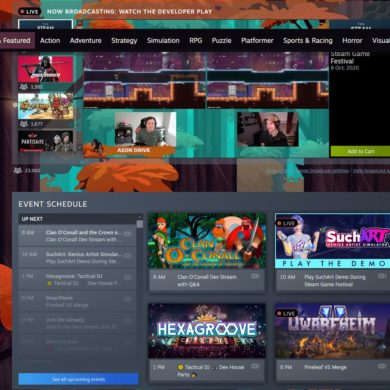This screenshot has width=390, height=390.
Task: Click Up Next list scrollbar handle
Action: click(x=140, y=224)
